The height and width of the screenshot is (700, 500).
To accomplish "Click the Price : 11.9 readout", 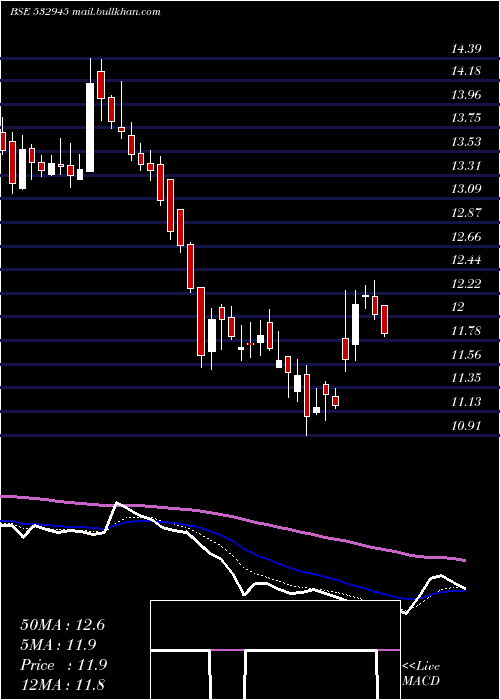I will [x=63, y=665].
